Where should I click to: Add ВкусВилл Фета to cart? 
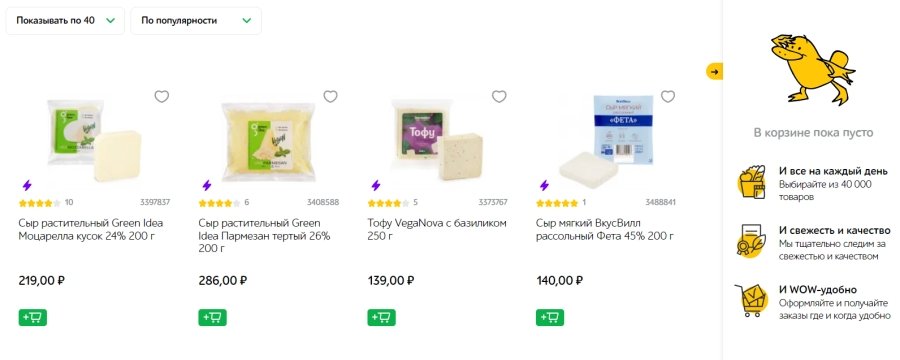pyautogui.click(x=550, y=318)
